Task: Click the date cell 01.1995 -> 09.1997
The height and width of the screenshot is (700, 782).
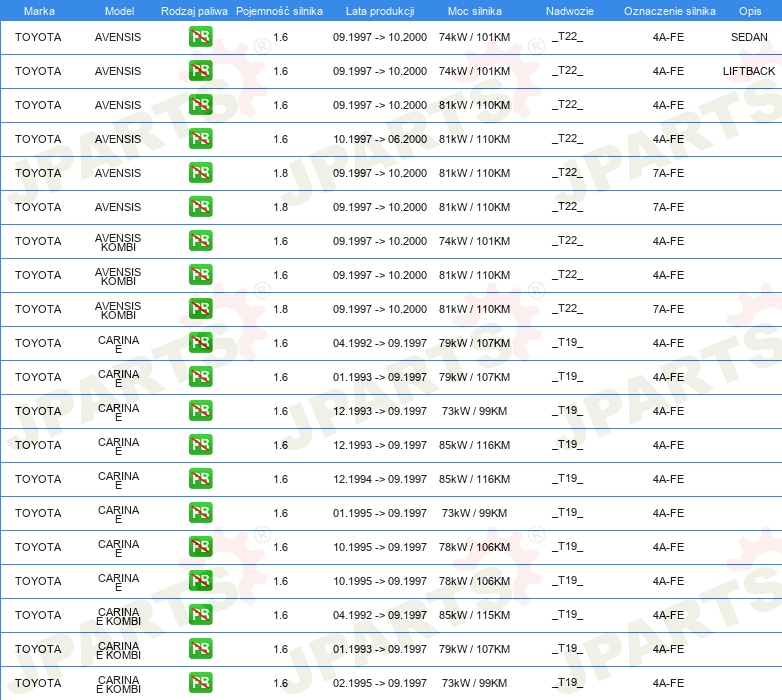Action: (380, 513)
